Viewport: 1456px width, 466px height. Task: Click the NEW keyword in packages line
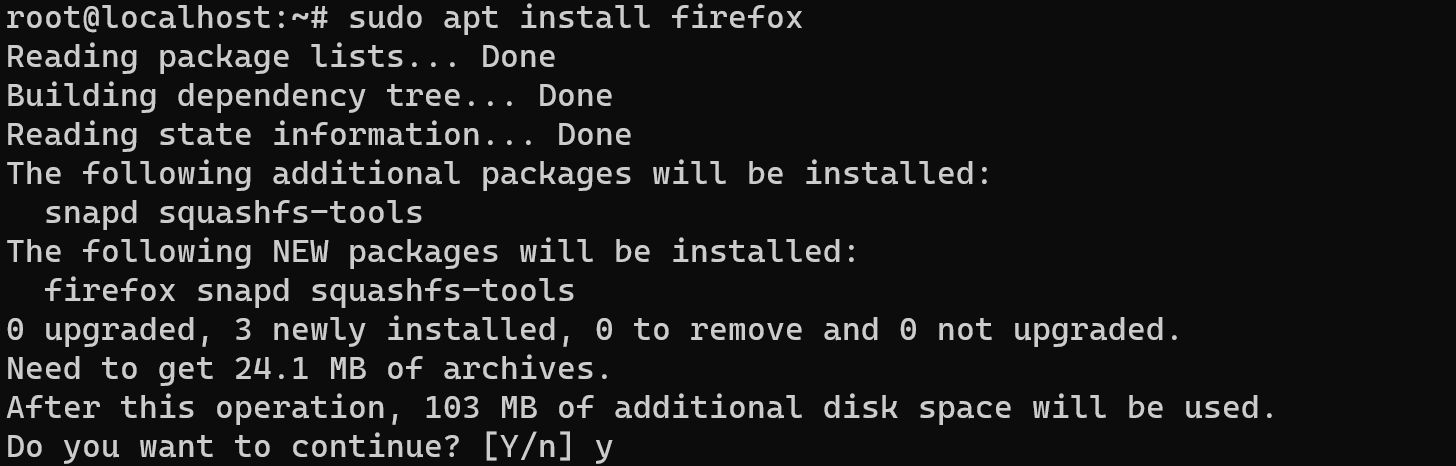point(300,252)
